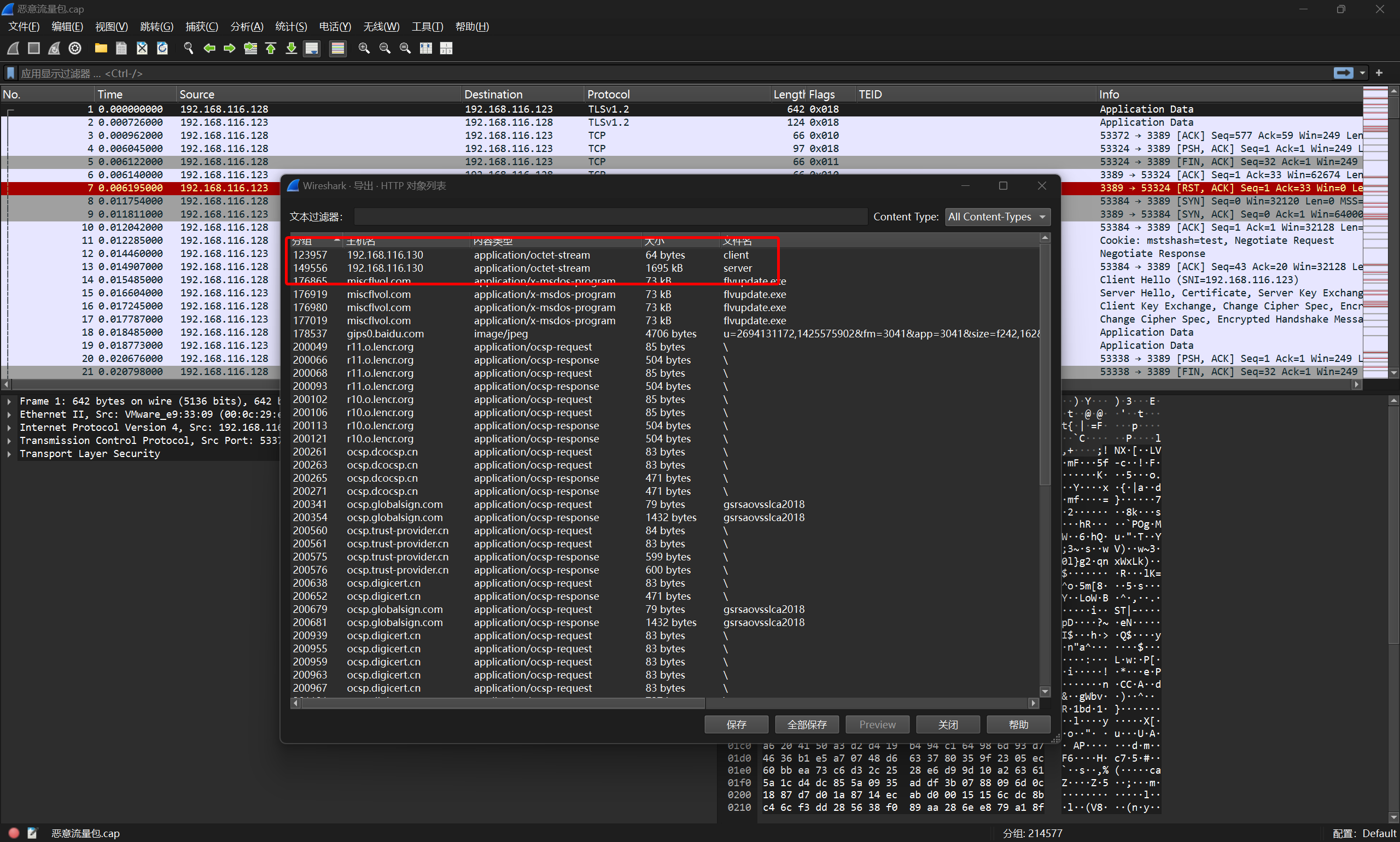Toggle packet list colorization
Viewport: 1400px width, 842px height.
[337, 48]
